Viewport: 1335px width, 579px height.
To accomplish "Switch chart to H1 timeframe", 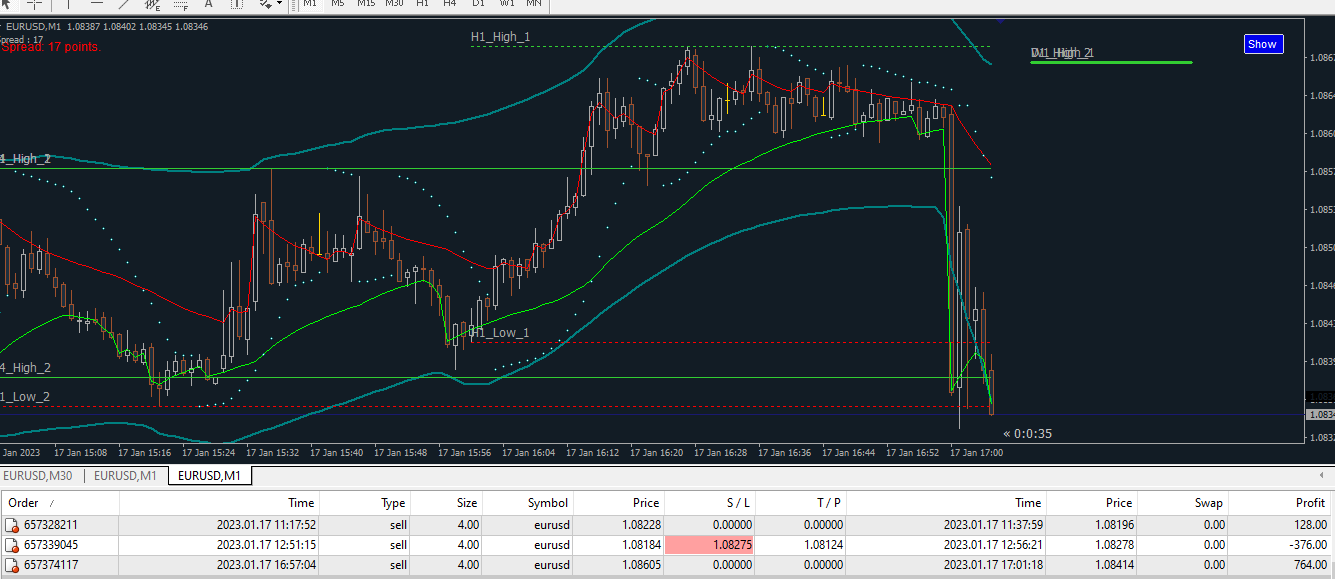I will pyautogui.click(x=422, y=4).
